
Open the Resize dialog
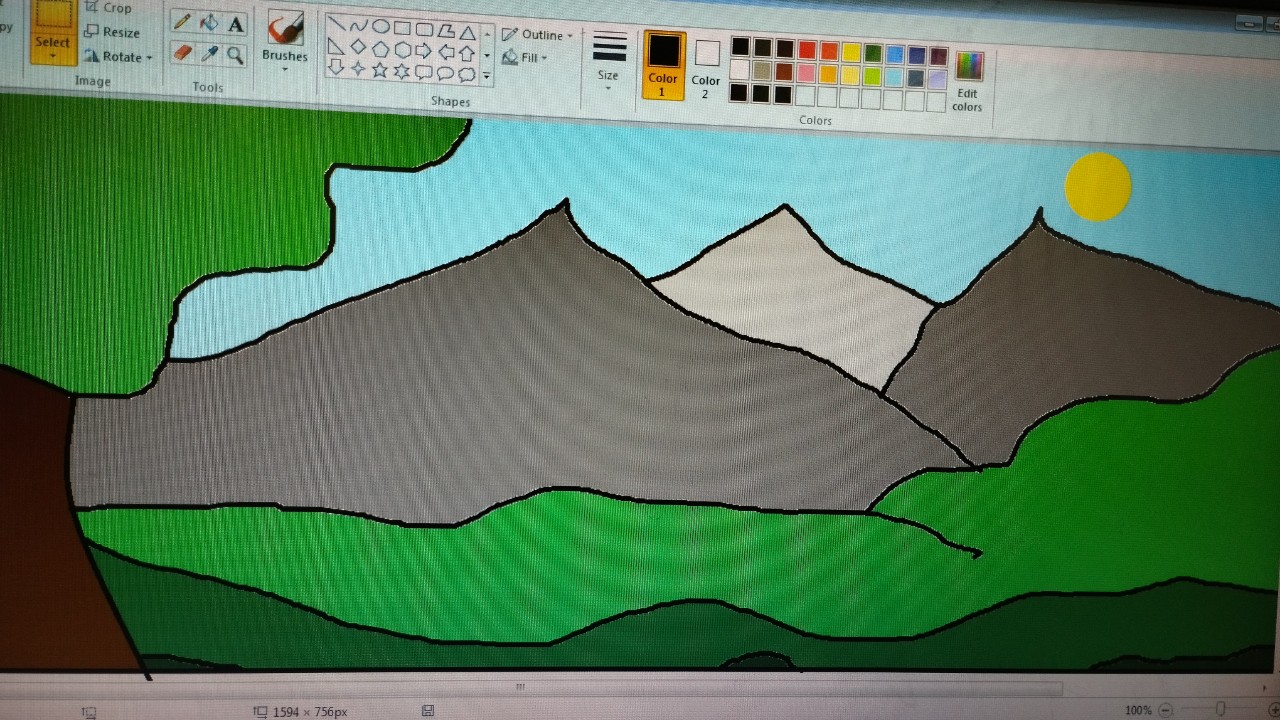tap(112, 32)
